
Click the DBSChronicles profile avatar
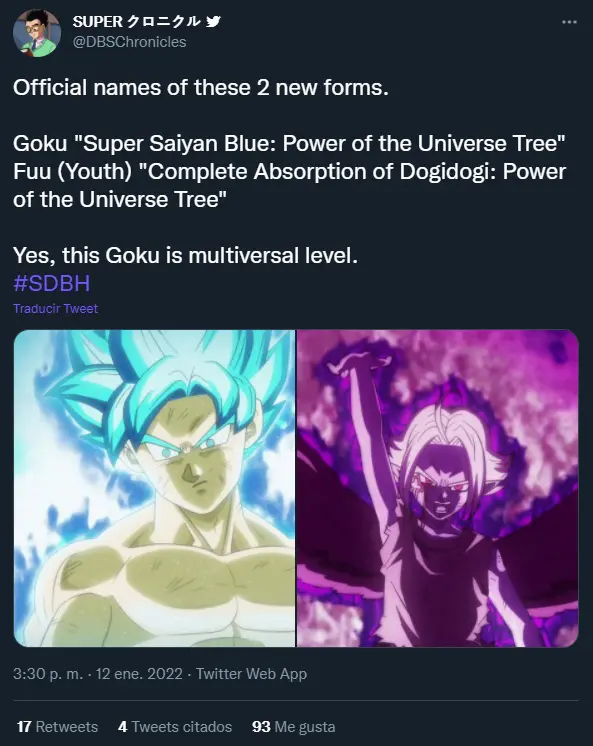click(x=37, y=33)
